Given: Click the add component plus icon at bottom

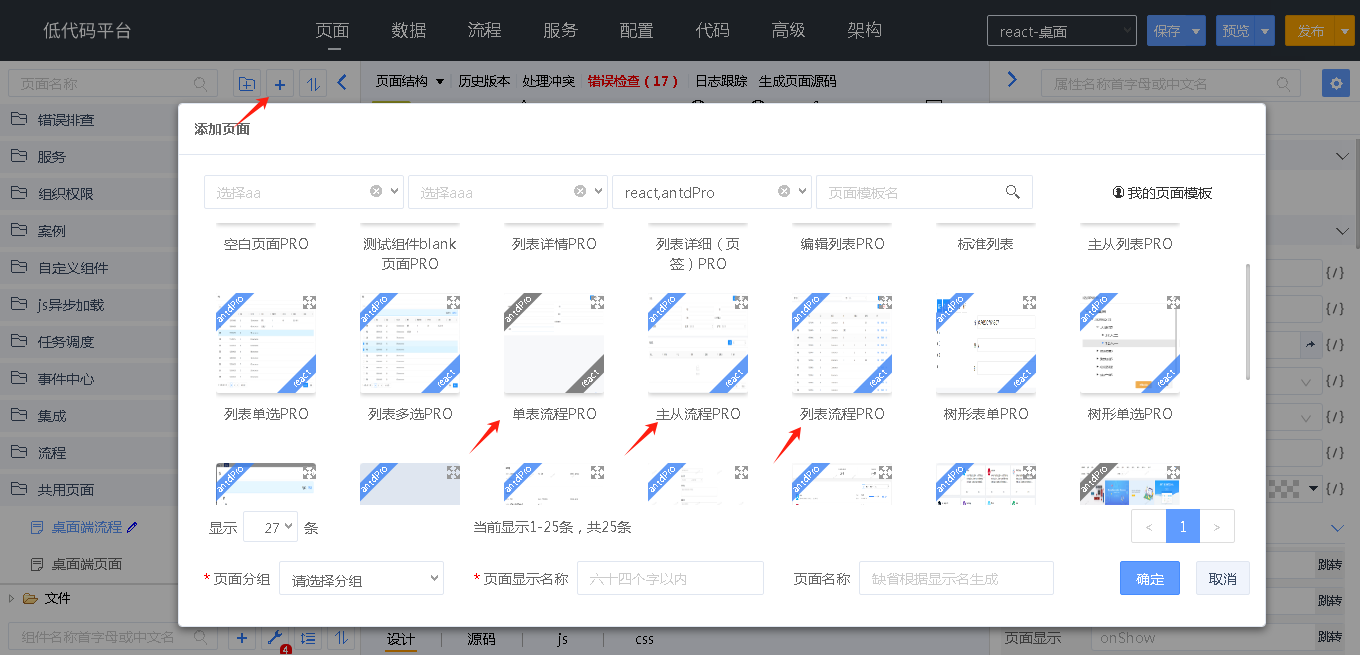Looking at the screenshot, I should coord(243,638).
